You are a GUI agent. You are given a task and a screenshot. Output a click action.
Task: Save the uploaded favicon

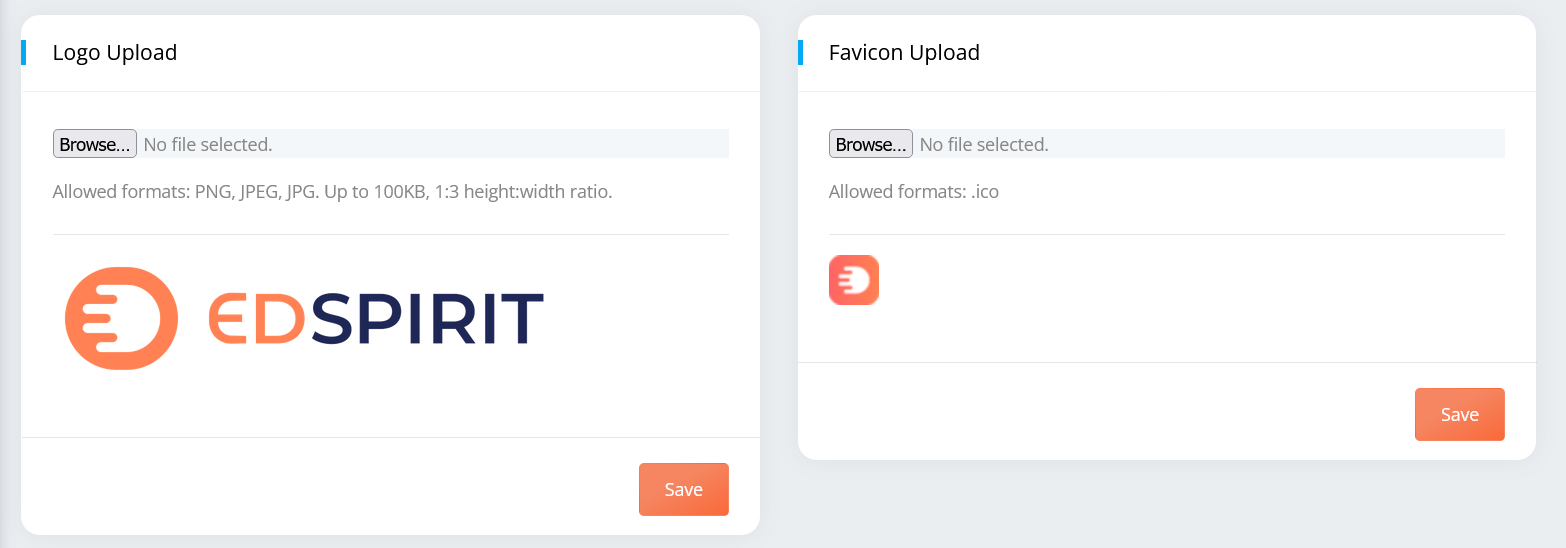click(x=1460, y=414)
